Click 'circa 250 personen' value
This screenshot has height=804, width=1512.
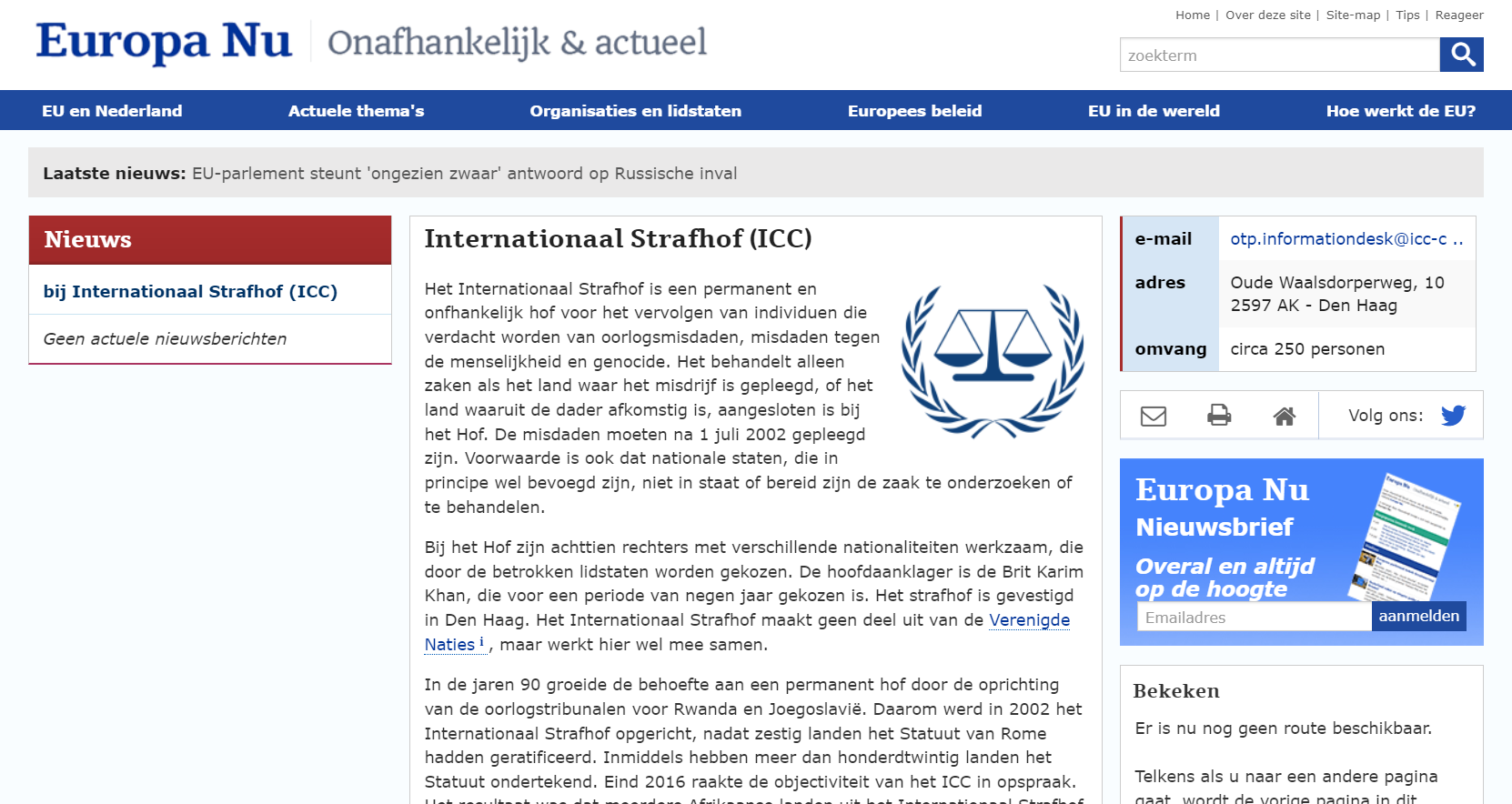1307,348
